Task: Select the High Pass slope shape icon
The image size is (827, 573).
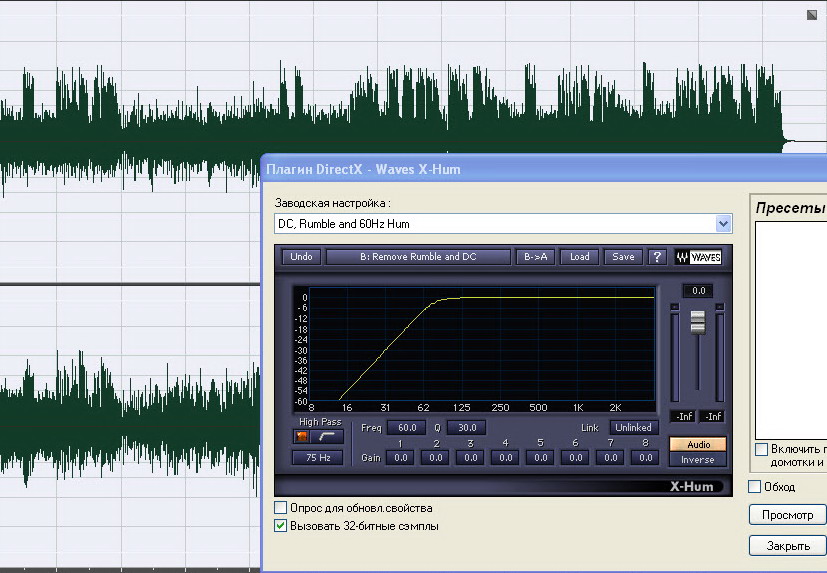Action: 328,437
